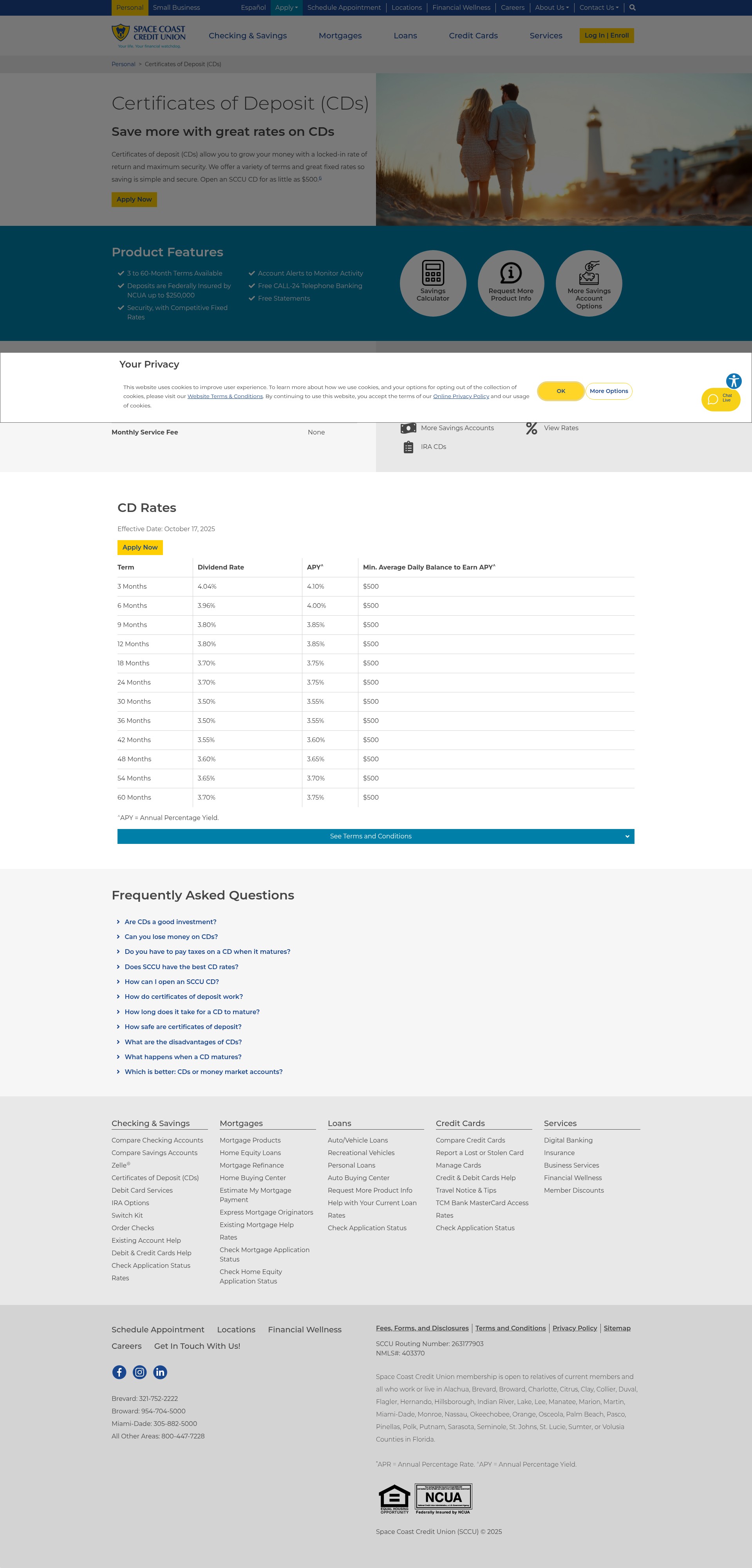Click Compare Checking Accounts footer link
Screen dimensions: 752x1568
(157, 1140)
